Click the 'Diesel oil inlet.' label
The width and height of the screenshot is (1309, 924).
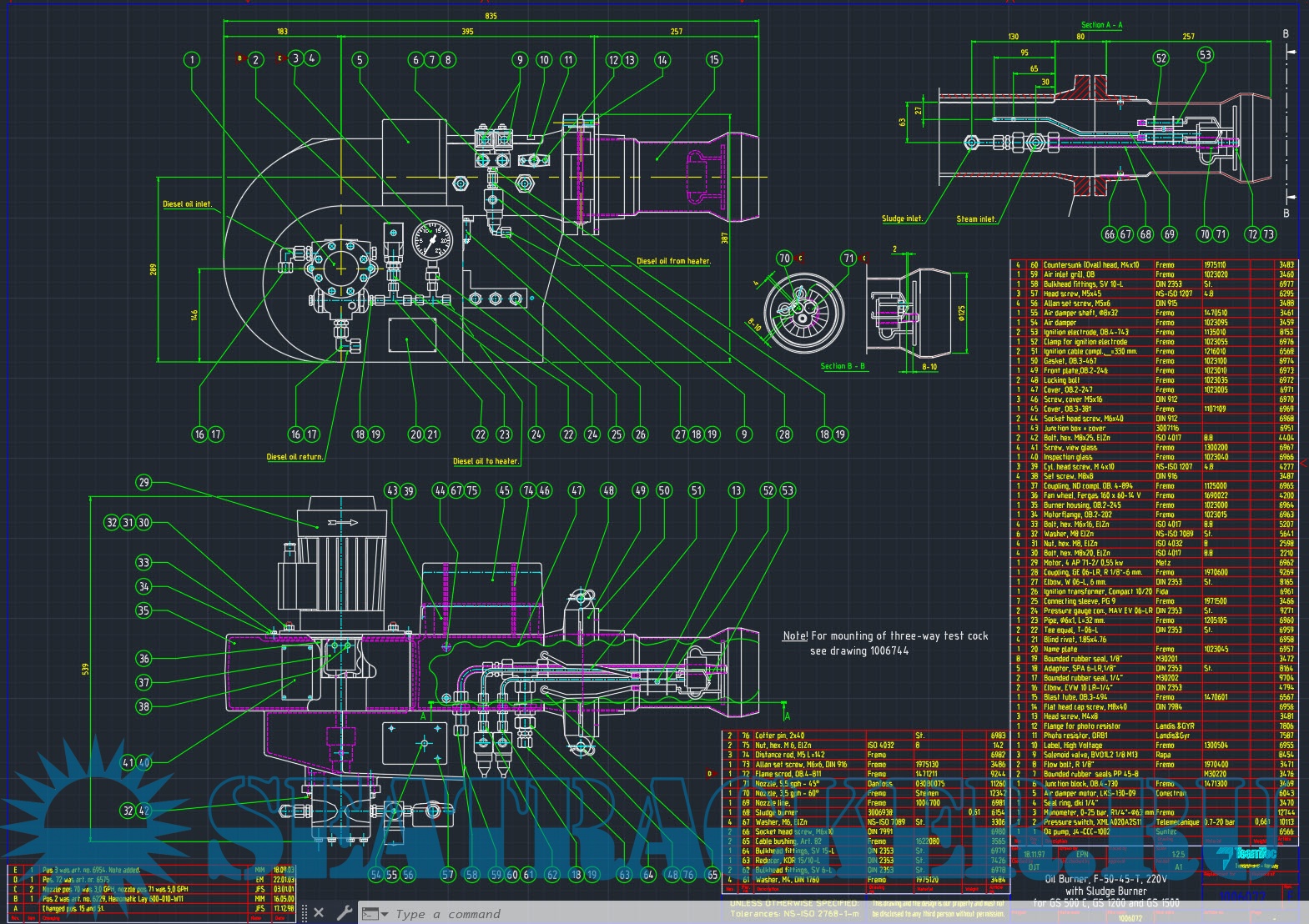(x=187, y=204)
